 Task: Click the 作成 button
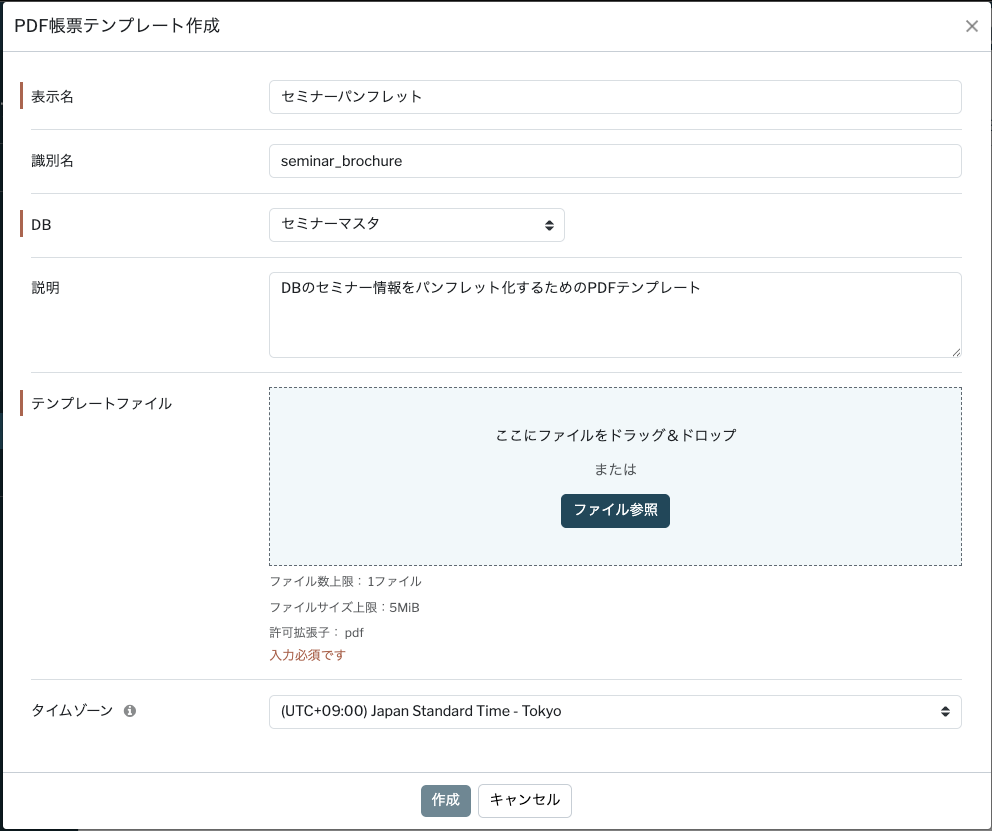(445, 800)
